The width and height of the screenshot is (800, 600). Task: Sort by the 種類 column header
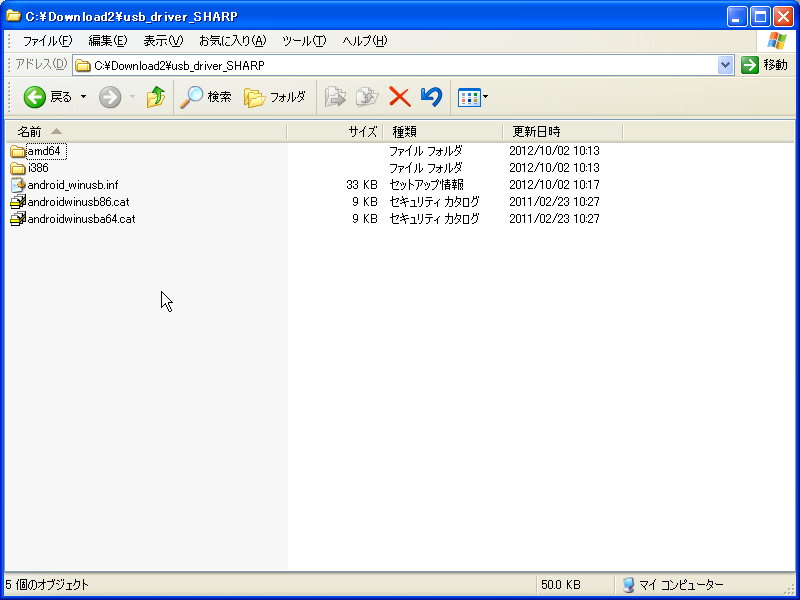tap(443, 132)
